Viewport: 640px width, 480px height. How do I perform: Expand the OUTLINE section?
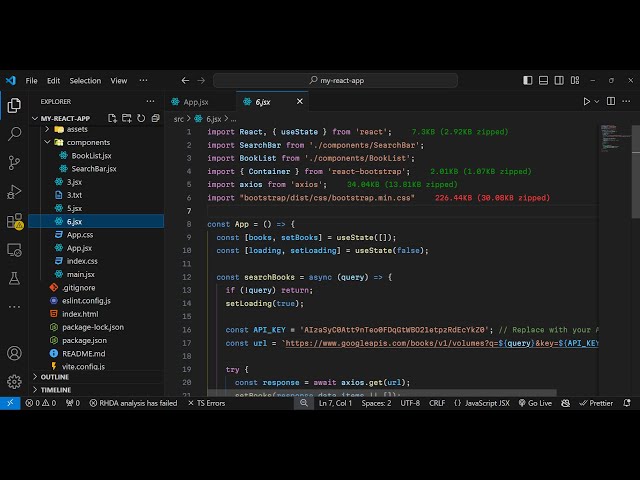tap(55, 377)
